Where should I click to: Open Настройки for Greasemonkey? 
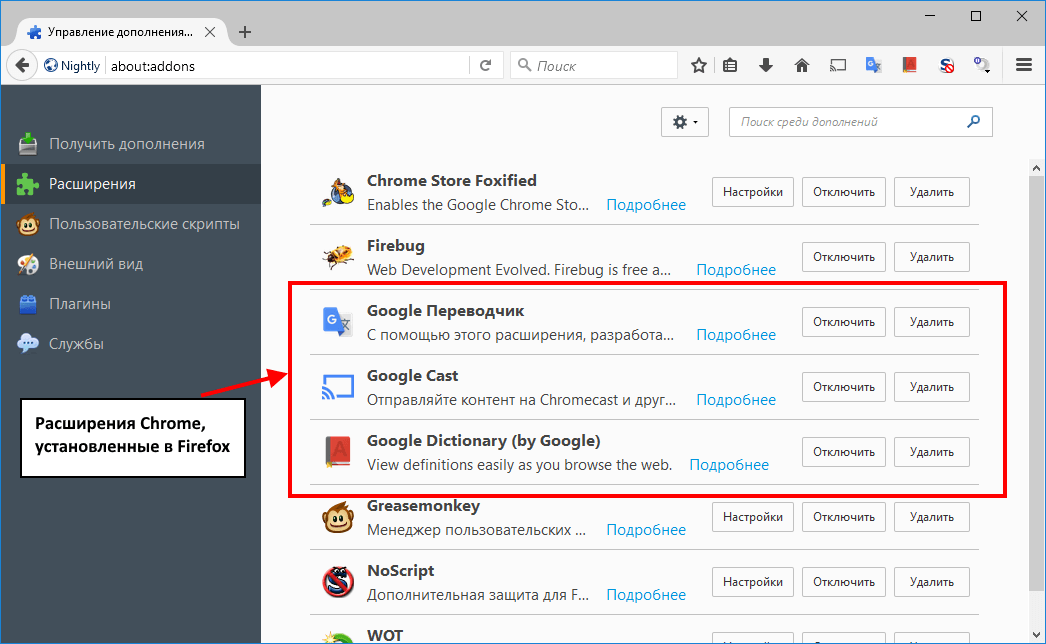coord(752,516)
